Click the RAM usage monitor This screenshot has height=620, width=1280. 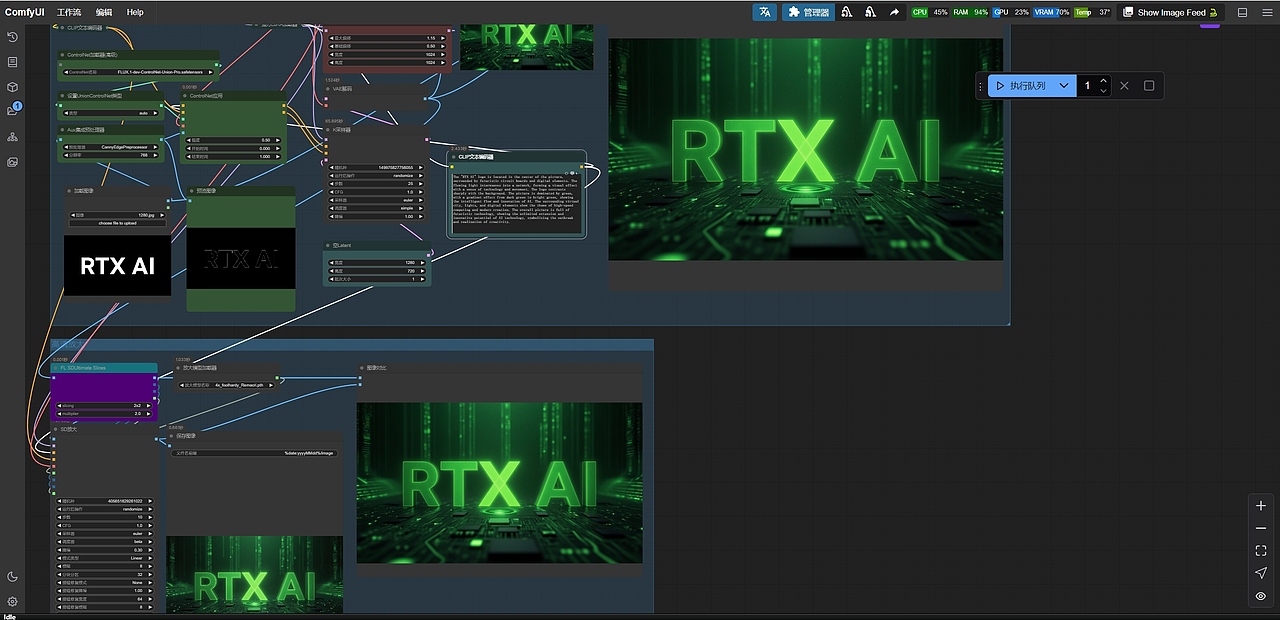click(971, 12)
